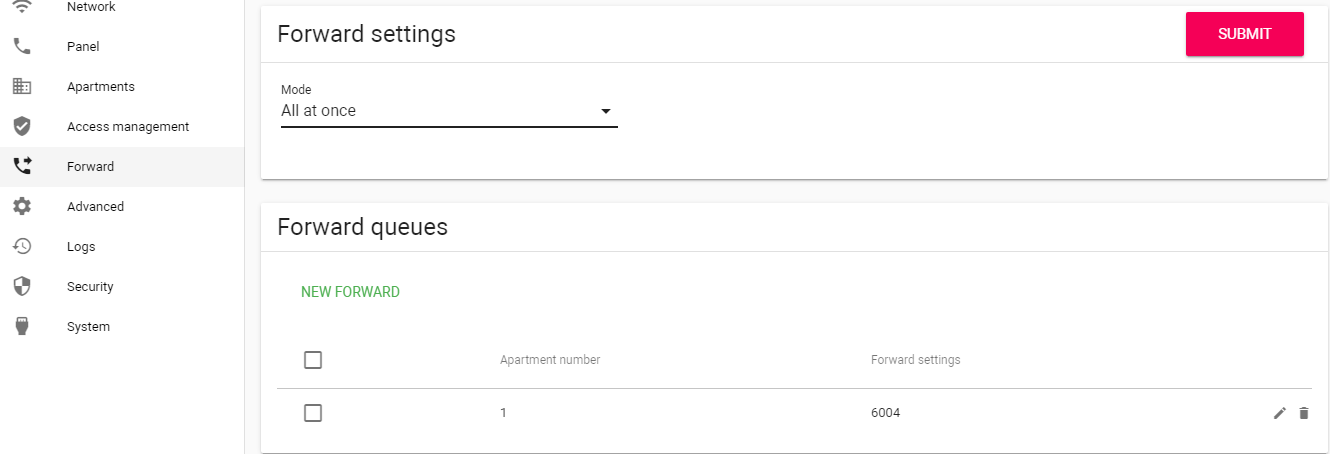Click the Access management shield icon
The width and height of the screenshot is (1330, 454).
coord(22,126)
